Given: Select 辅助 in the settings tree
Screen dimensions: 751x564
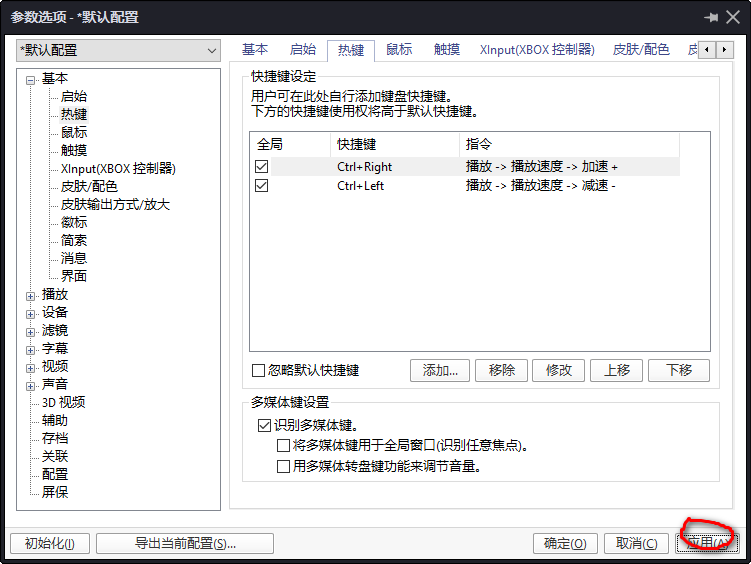Looking at the screenshot, I should click(x=55, y=420).
